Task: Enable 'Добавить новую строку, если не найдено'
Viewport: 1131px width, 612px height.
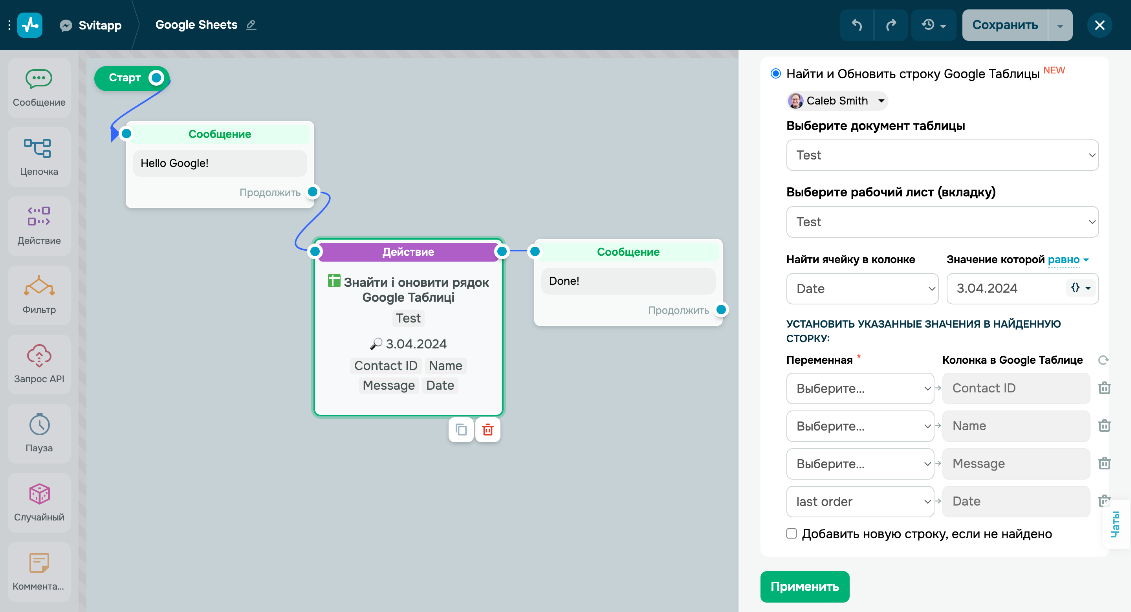Action: (791, 534)
